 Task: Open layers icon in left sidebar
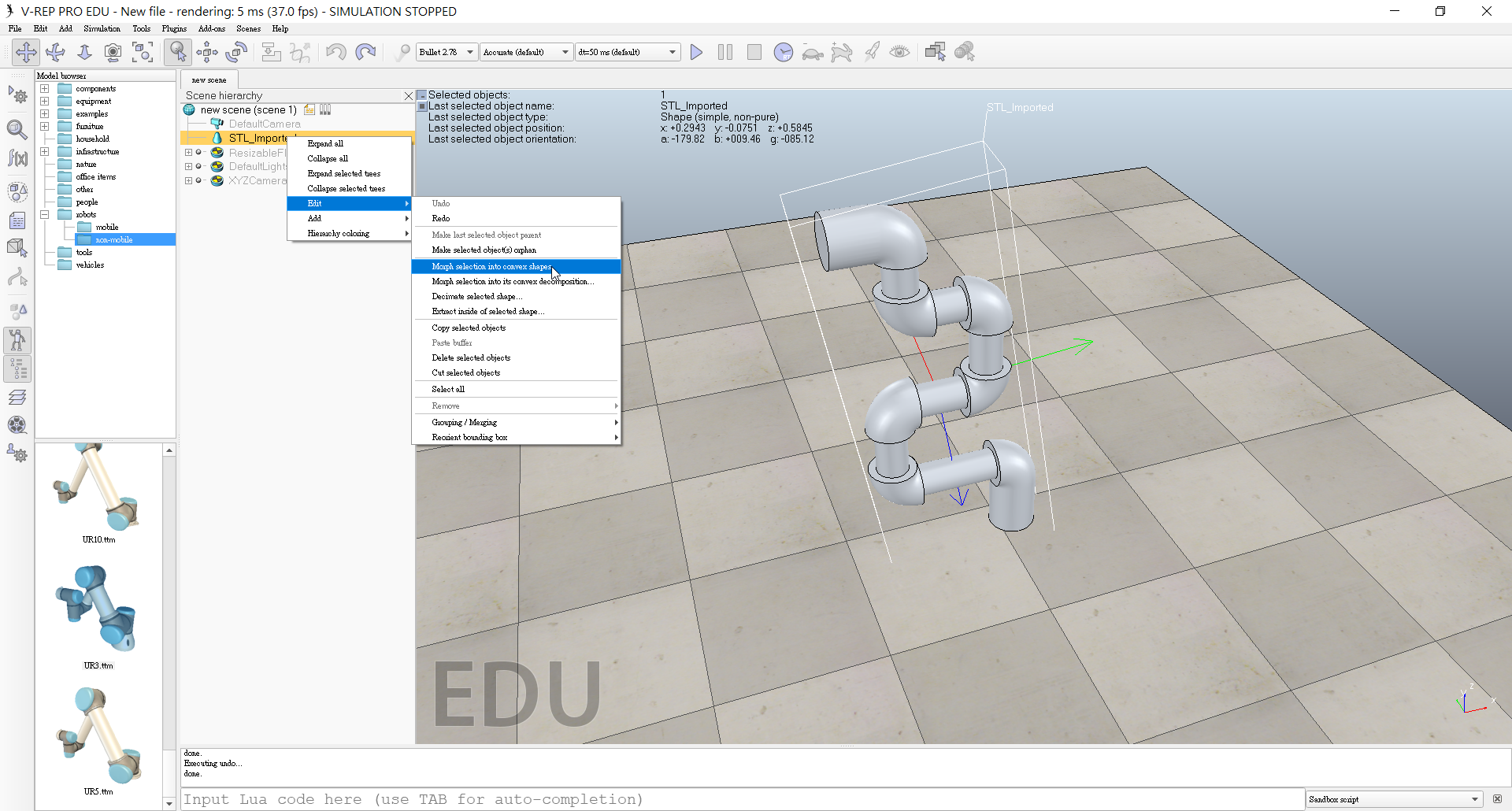pyautogui.click(x=17, y=397)
